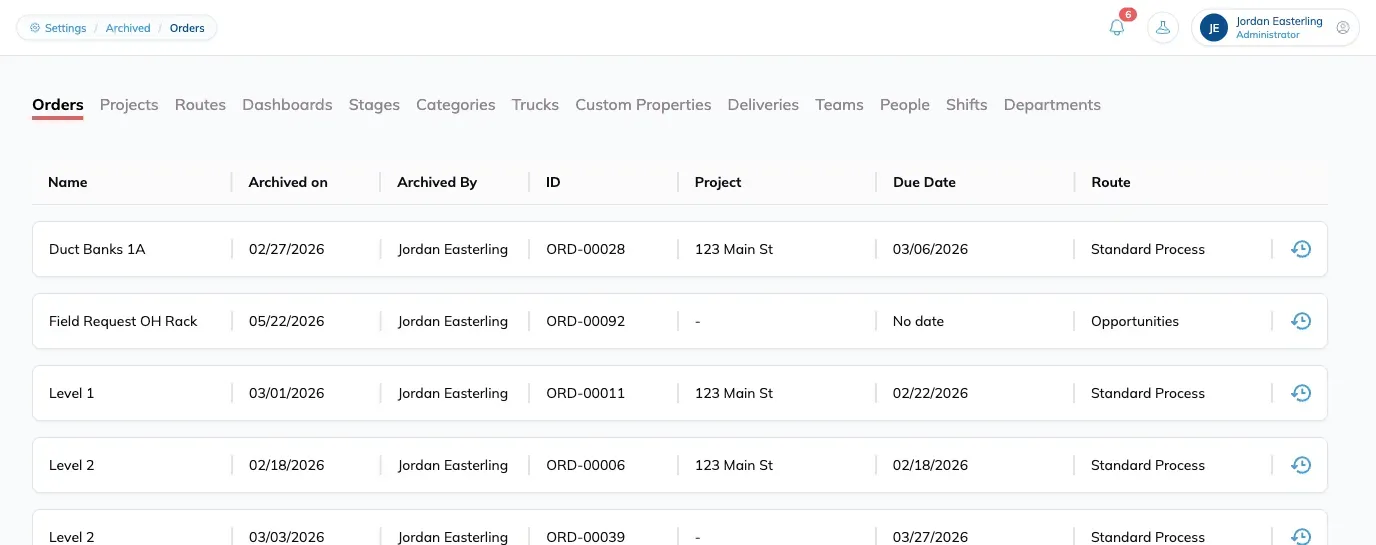Open the Stages tab
Screen dimensions: 1376x545
point(374,105)
